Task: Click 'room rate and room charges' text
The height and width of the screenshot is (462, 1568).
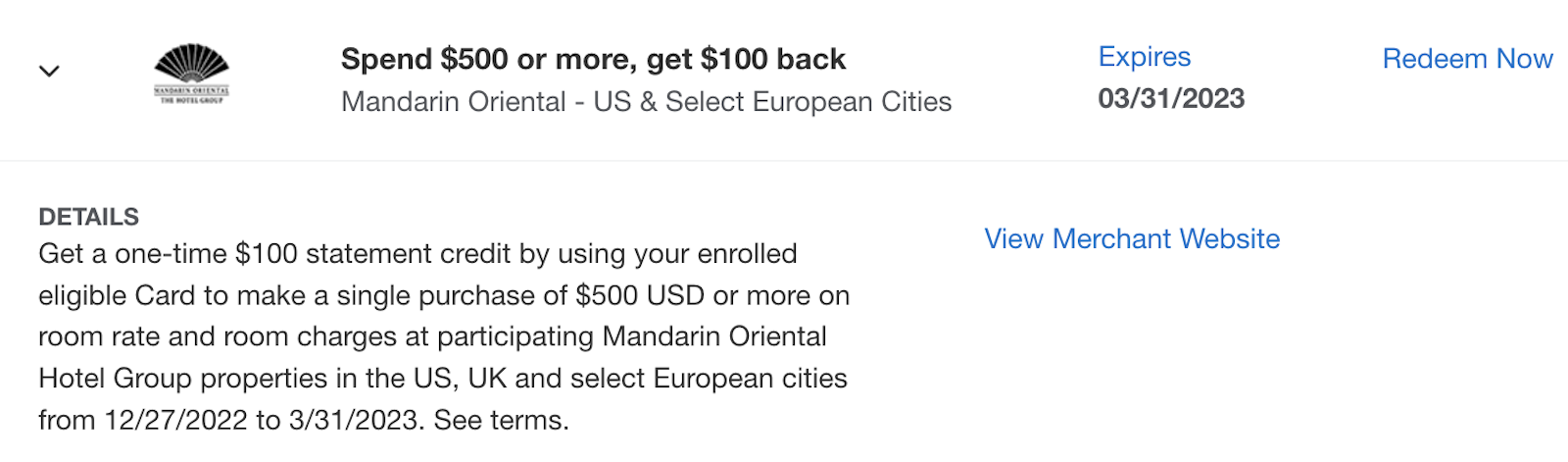Action: 218,337
